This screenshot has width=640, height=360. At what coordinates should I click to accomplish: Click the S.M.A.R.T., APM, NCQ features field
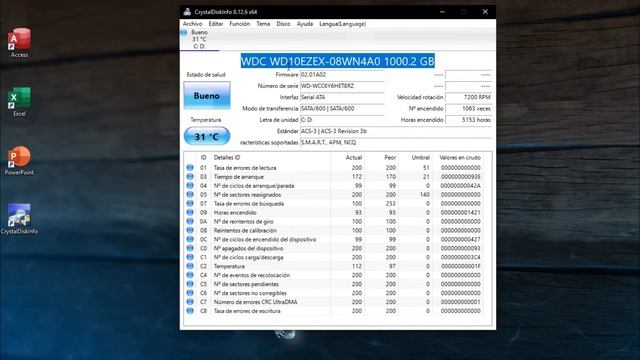click(396, 142)
